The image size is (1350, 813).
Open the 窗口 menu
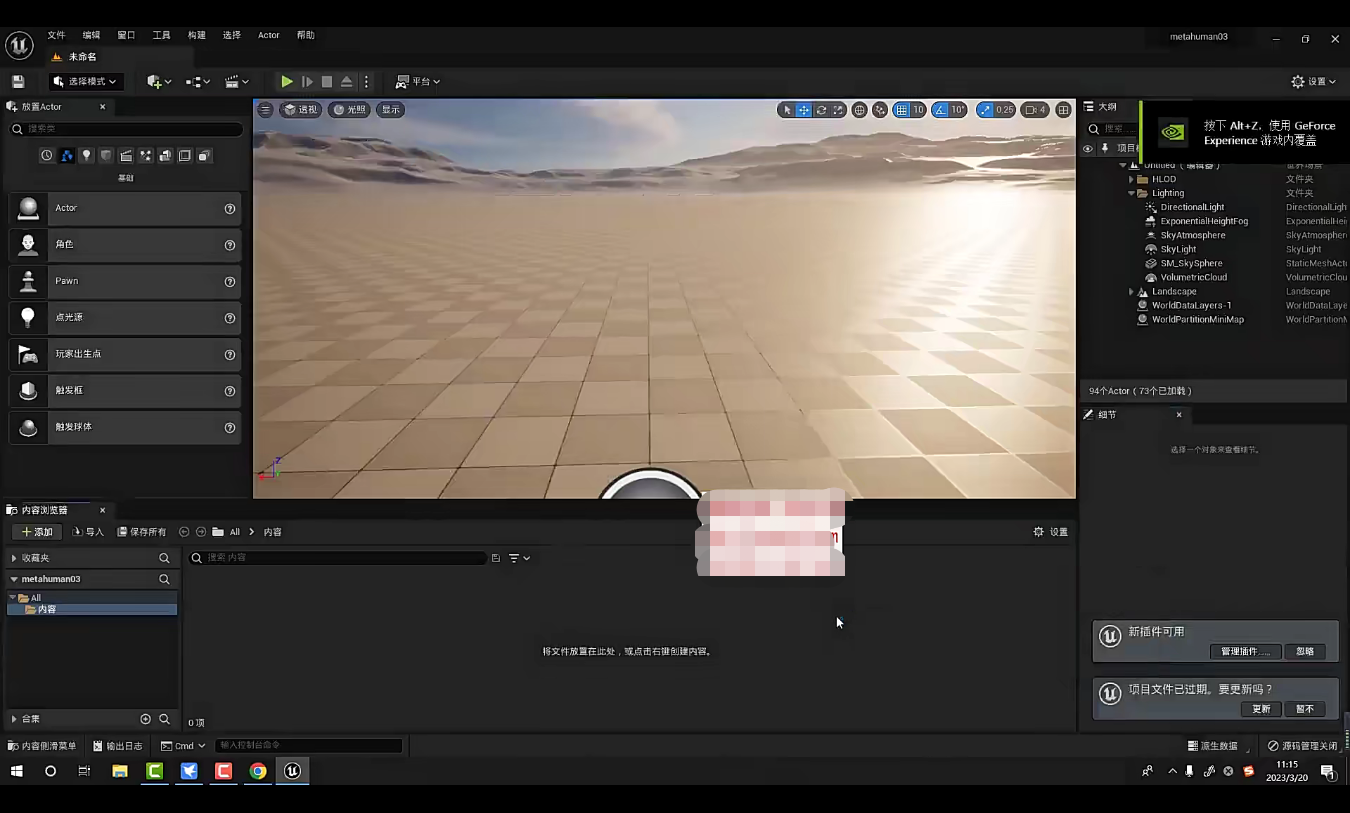(126, 35)
